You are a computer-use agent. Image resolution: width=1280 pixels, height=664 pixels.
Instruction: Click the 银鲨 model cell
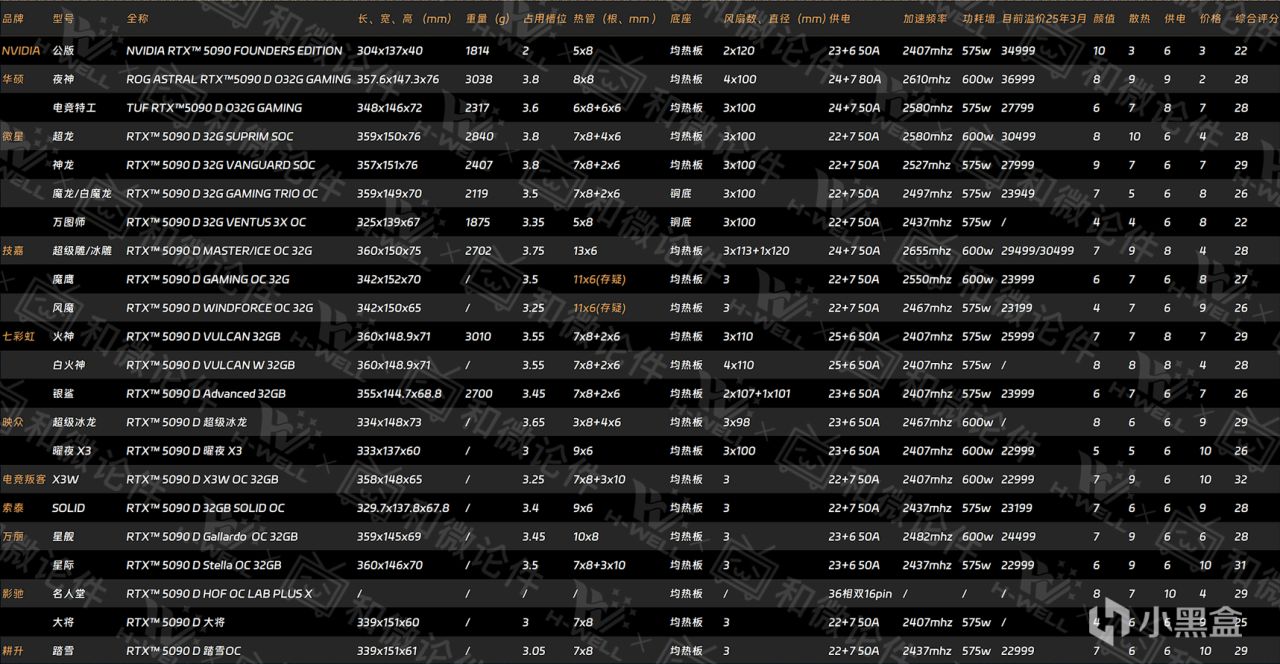(64, 394)
